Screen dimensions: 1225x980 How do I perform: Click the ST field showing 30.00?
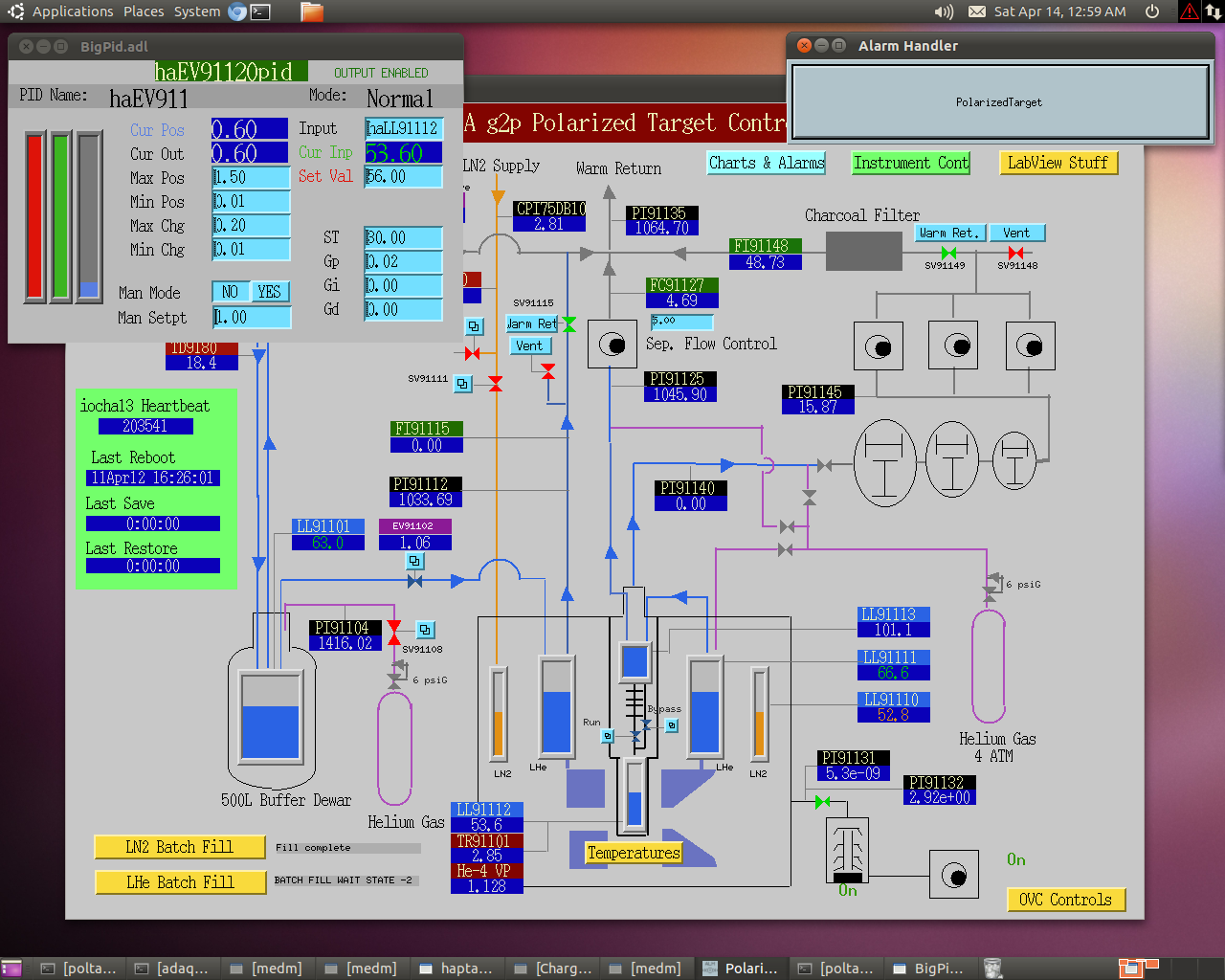(x=404, y=237)
